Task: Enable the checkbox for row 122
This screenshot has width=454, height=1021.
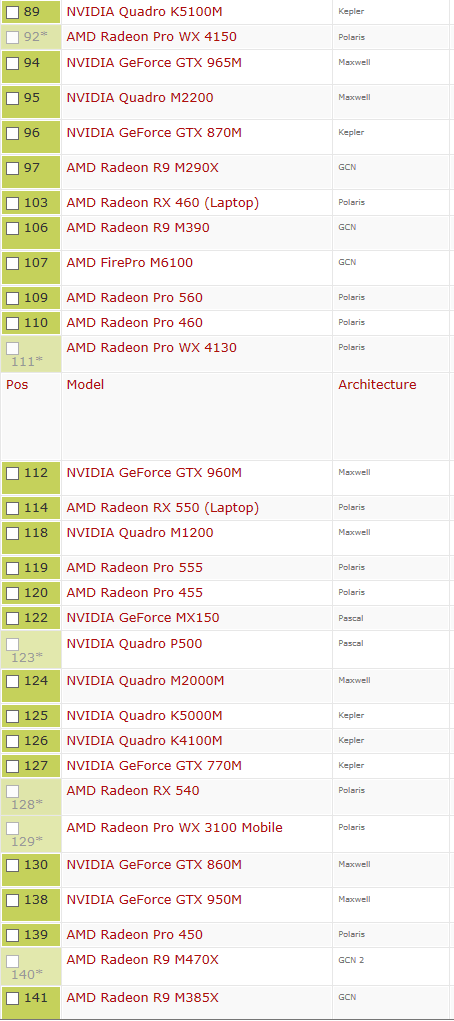Action: pyautogui.click(x=12, y=618)
